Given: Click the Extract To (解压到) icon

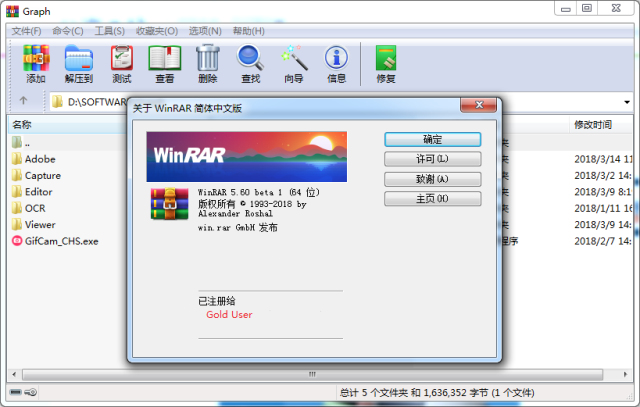Looking at the screenshot, I should 79,58.
